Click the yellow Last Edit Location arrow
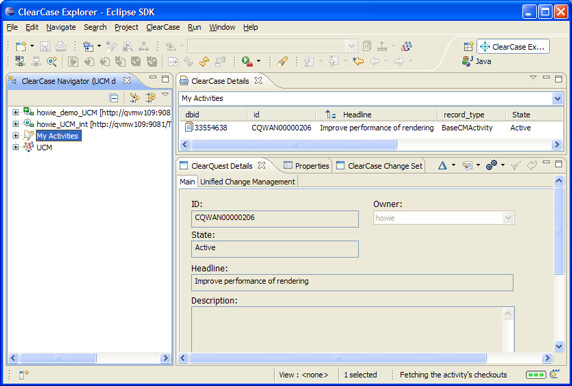 [x=358, y=61]
